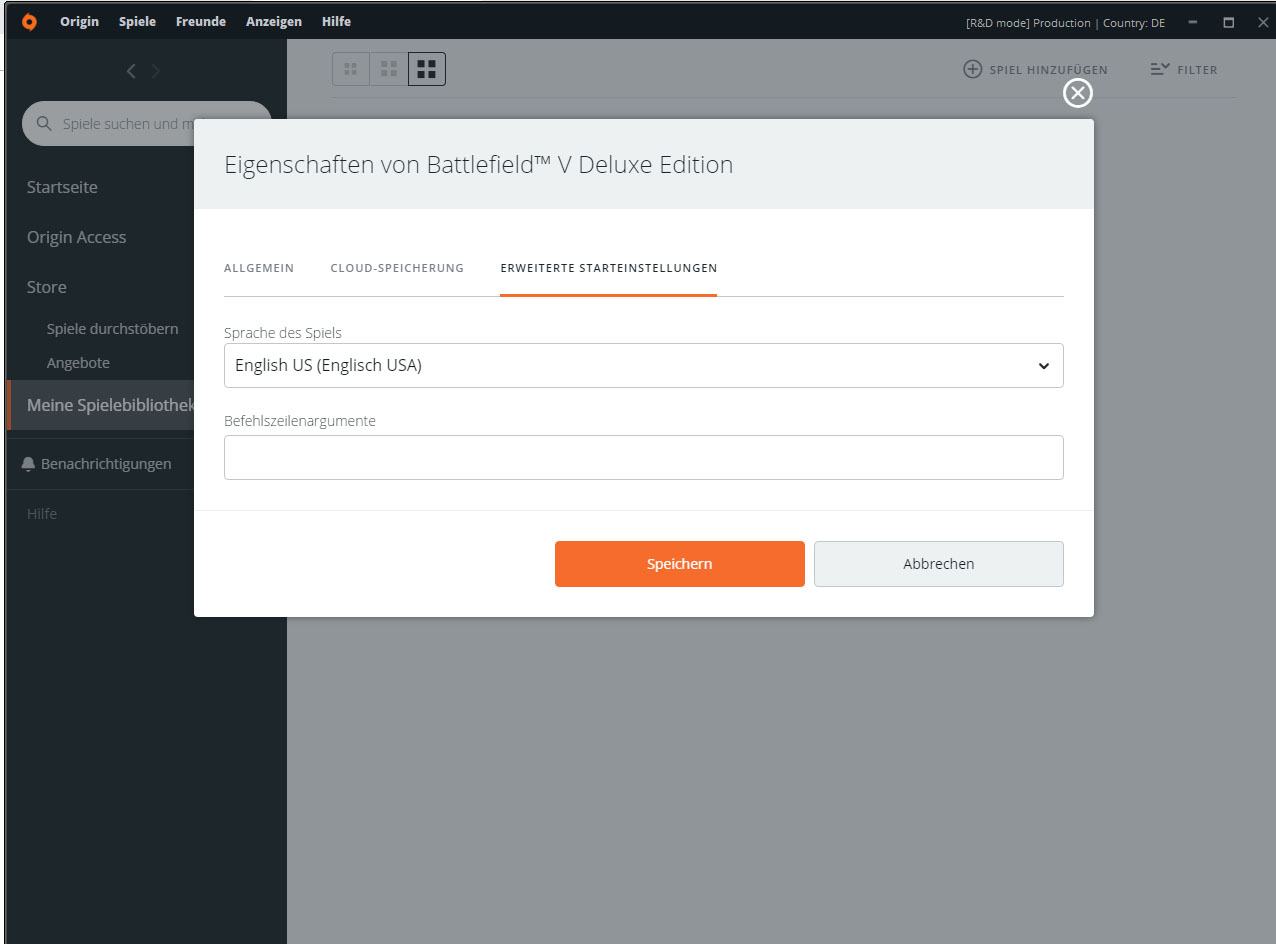Click the Abbrechen button
The image size is (1276, 944).
[x=938, y=564]
